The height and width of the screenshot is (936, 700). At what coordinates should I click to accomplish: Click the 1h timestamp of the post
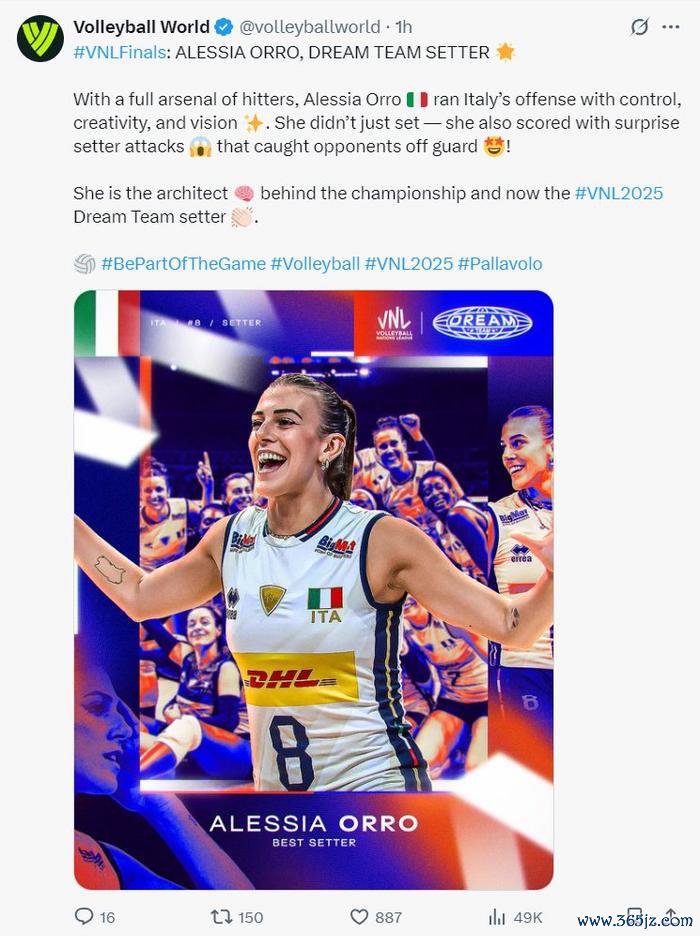[x=404, y=27]
